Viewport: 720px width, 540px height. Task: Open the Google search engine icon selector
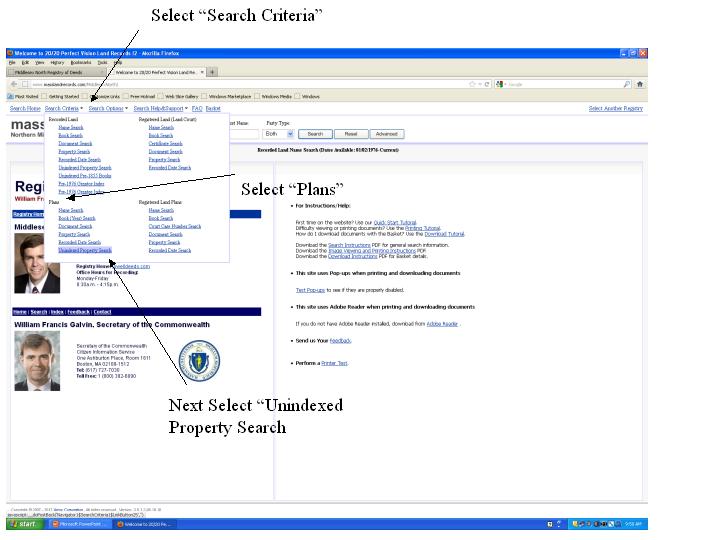501,84
